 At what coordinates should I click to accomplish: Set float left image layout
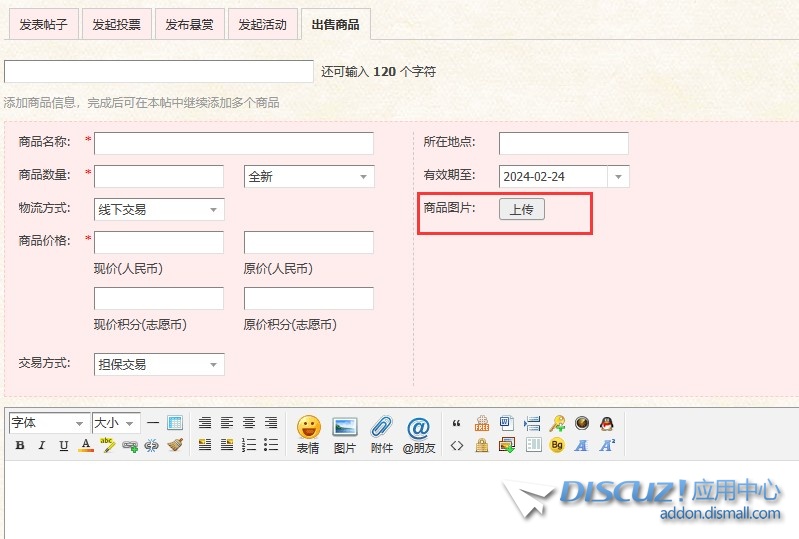pyautogui.click(x=205, y=445)
